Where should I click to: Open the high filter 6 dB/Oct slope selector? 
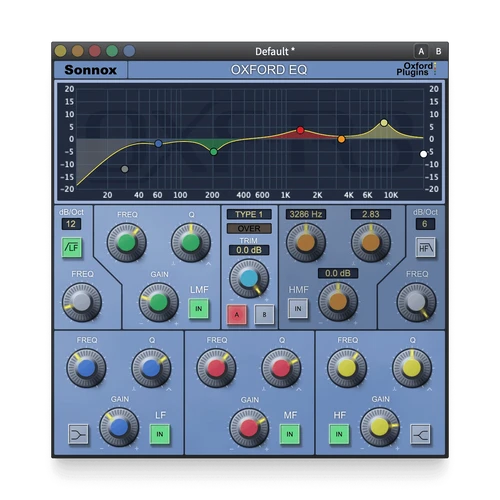click(425, 224)
